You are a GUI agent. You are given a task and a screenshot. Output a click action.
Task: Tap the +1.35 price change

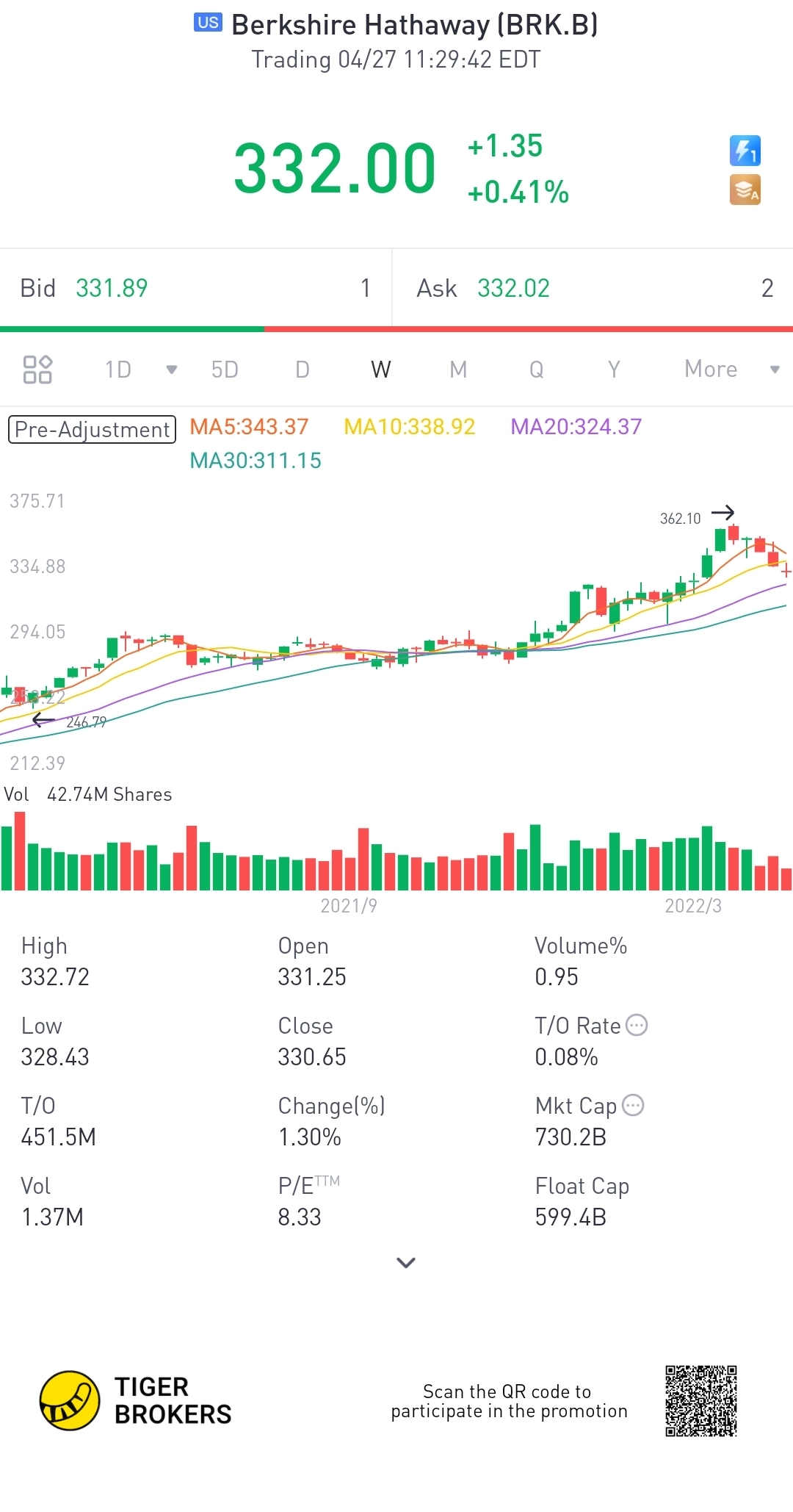click(x=505, y=146)
